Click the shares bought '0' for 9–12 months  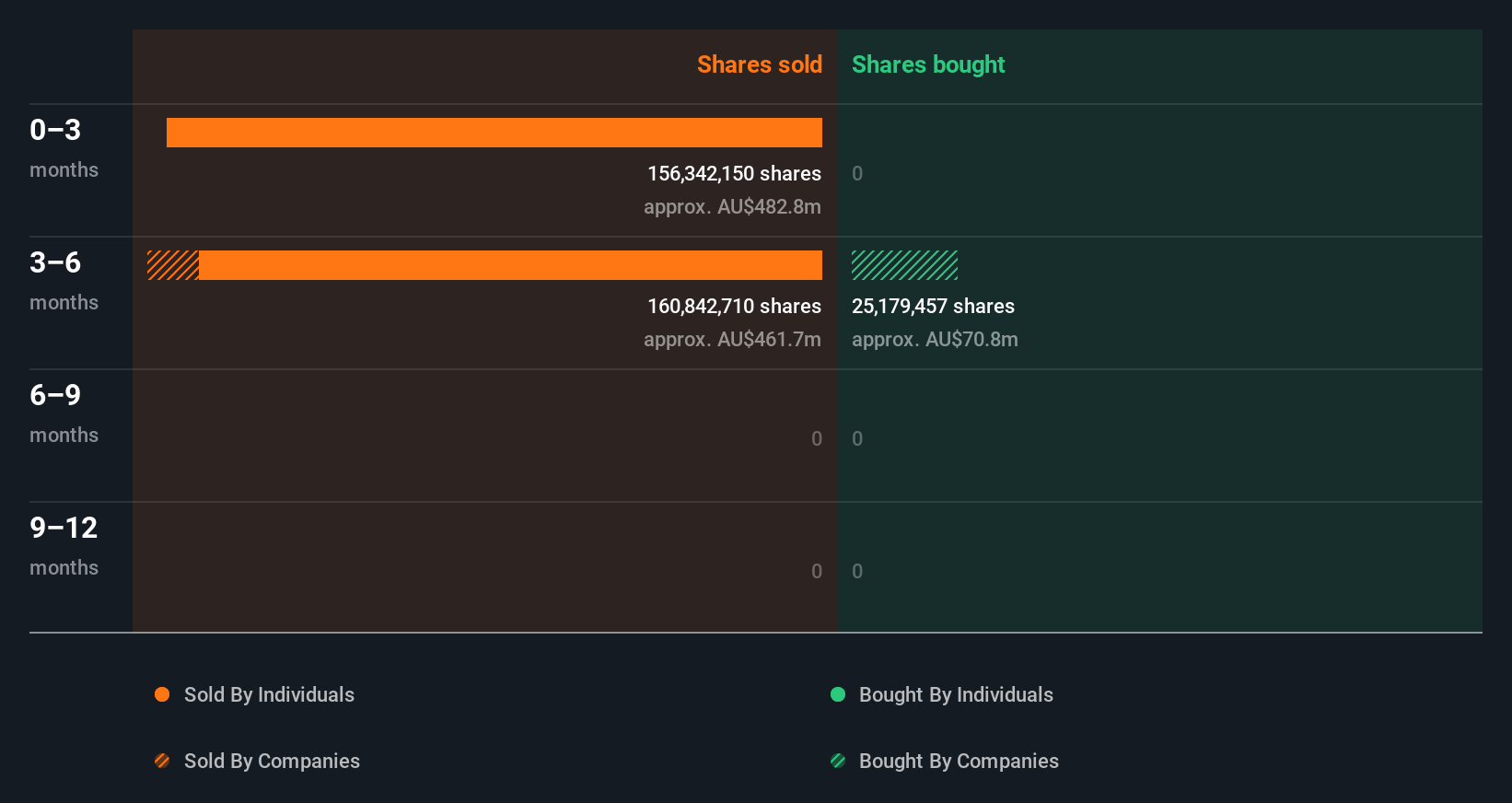[857, 571]
